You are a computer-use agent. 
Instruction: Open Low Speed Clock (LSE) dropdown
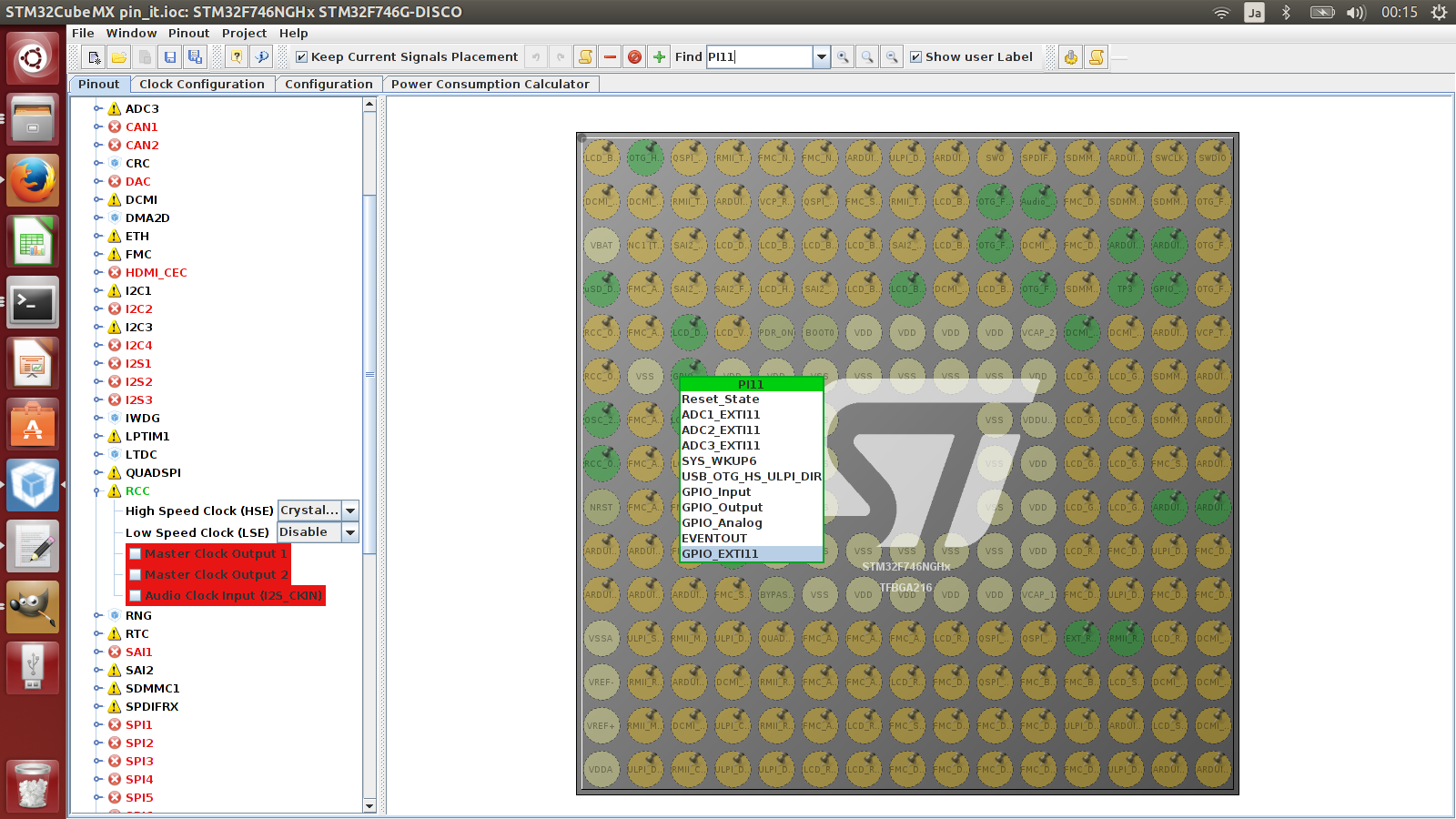(x=350, y=532)
